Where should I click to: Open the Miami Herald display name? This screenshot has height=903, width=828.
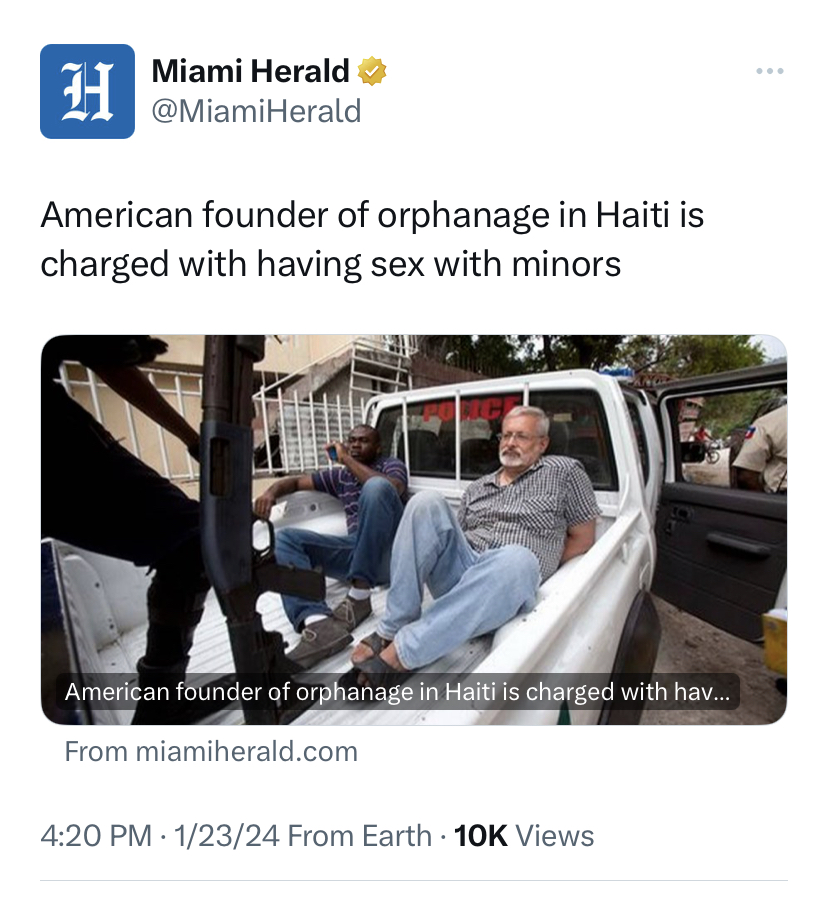pos(250,71)
